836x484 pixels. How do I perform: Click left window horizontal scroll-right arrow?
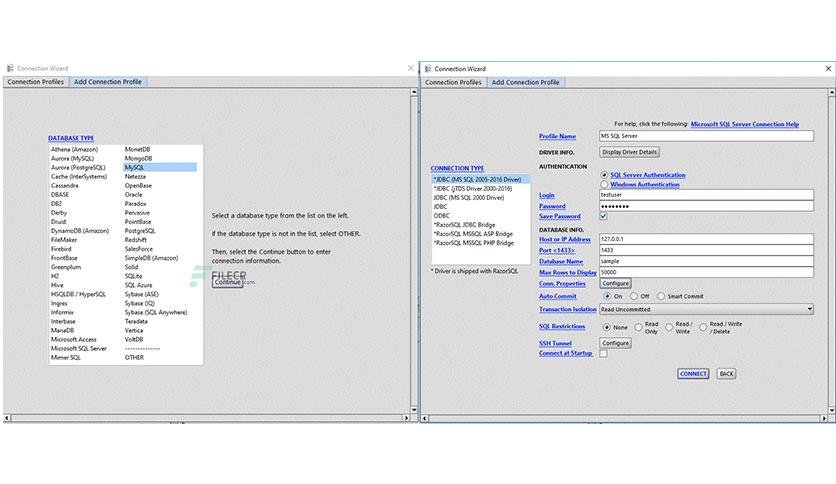click(x=406, y=418)
